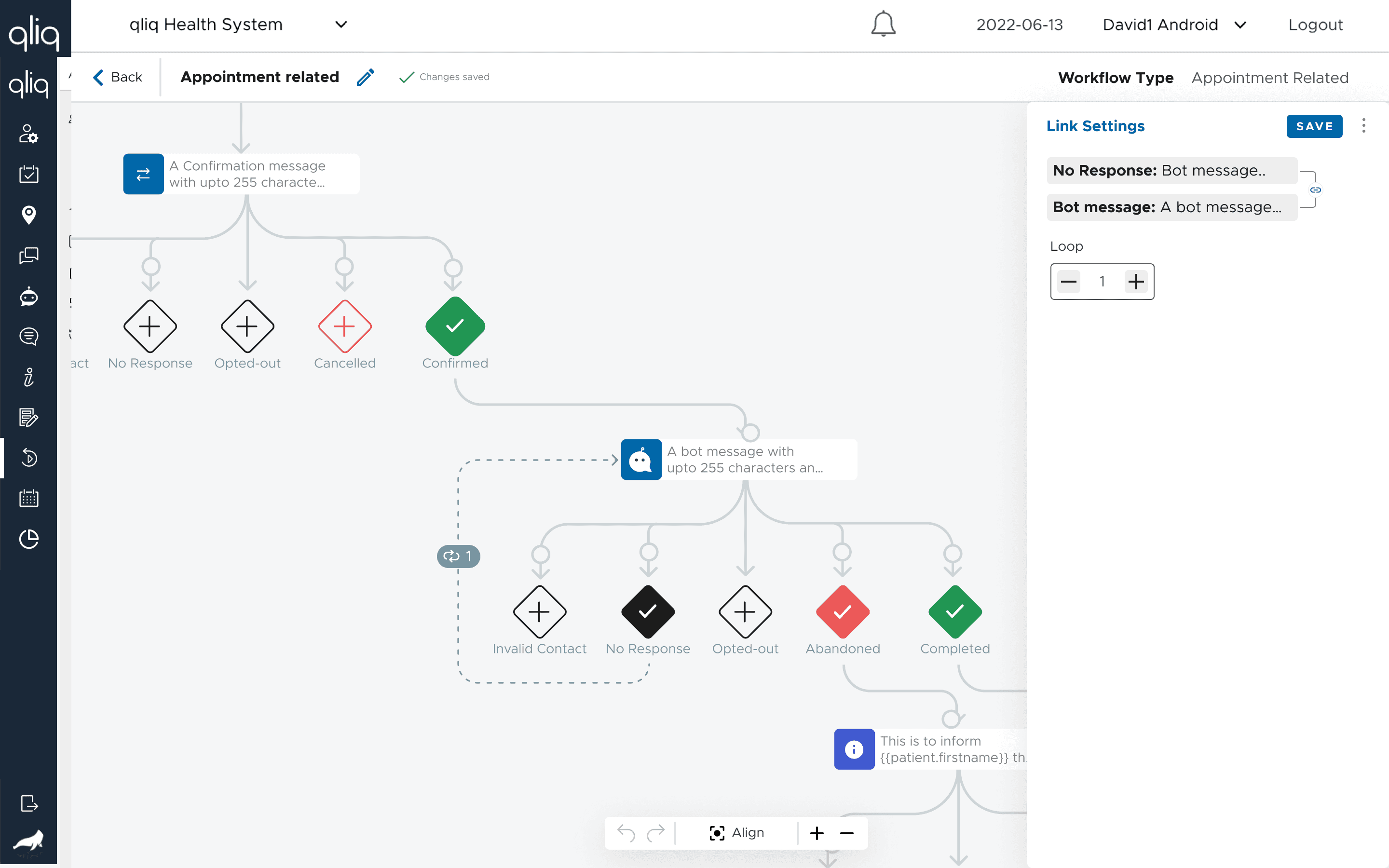Click the link icon between the connected nodes
1389x868 pixels.
(x=1316, y=190)
